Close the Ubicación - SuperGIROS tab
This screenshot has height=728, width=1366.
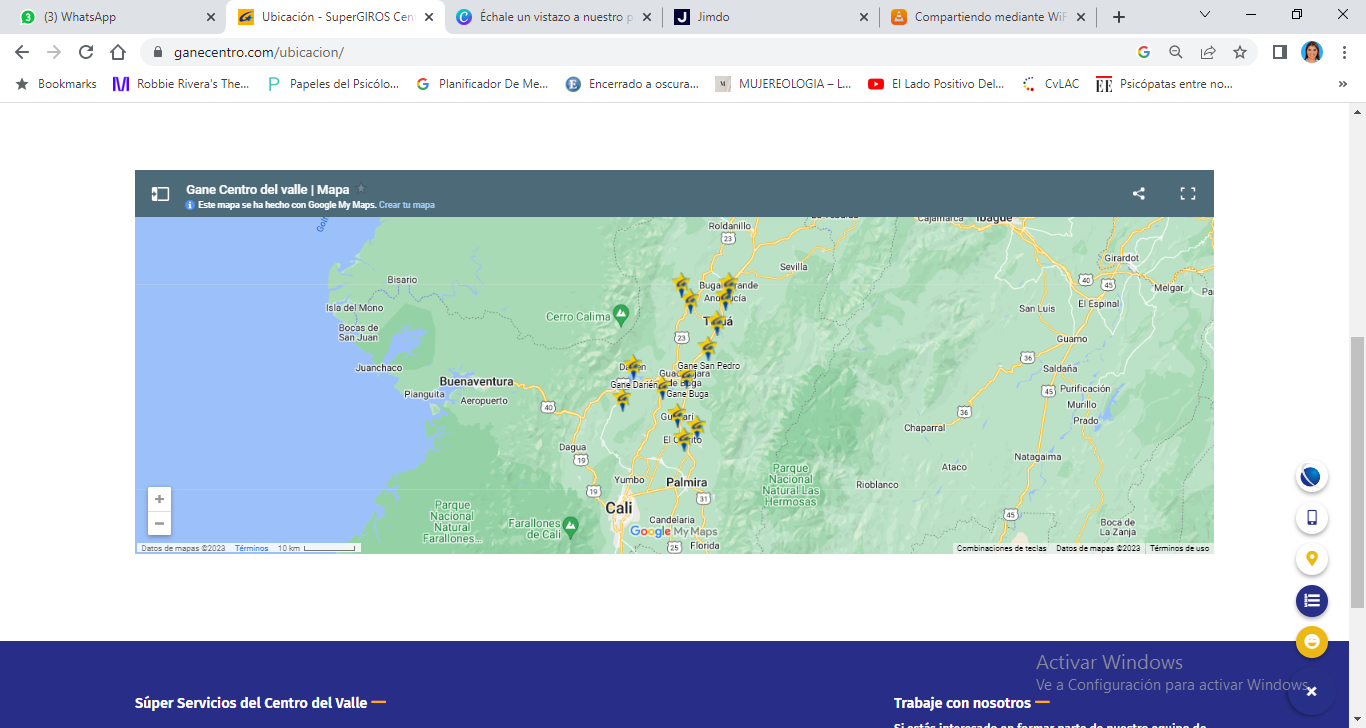pyautogui.click(x=429, y=17)
